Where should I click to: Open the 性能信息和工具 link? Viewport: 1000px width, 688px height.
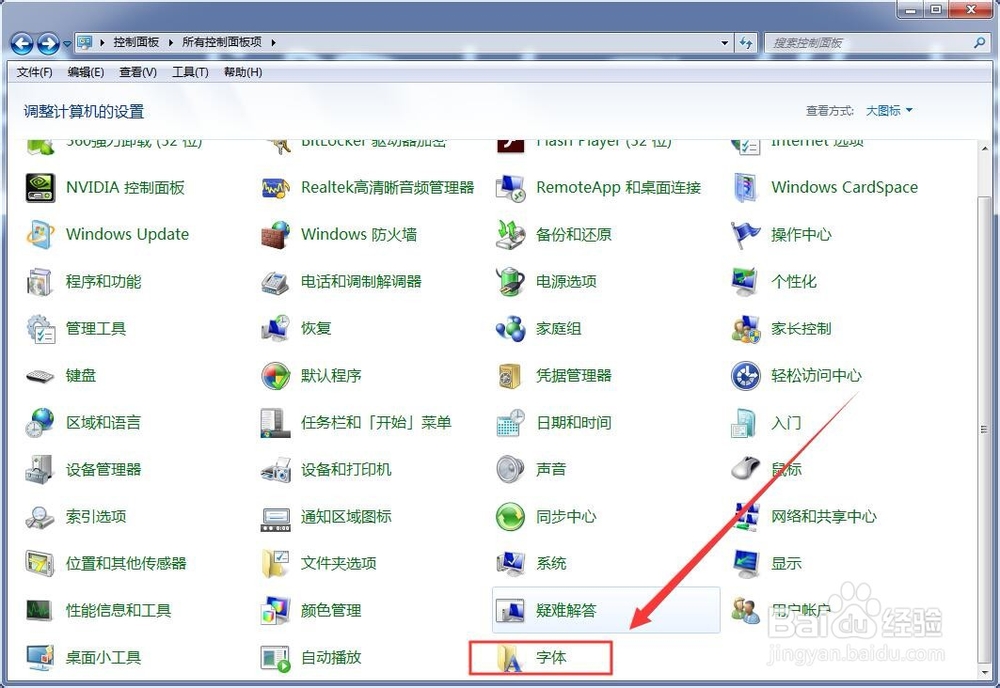pyautogui.click(x=118, y=611)
